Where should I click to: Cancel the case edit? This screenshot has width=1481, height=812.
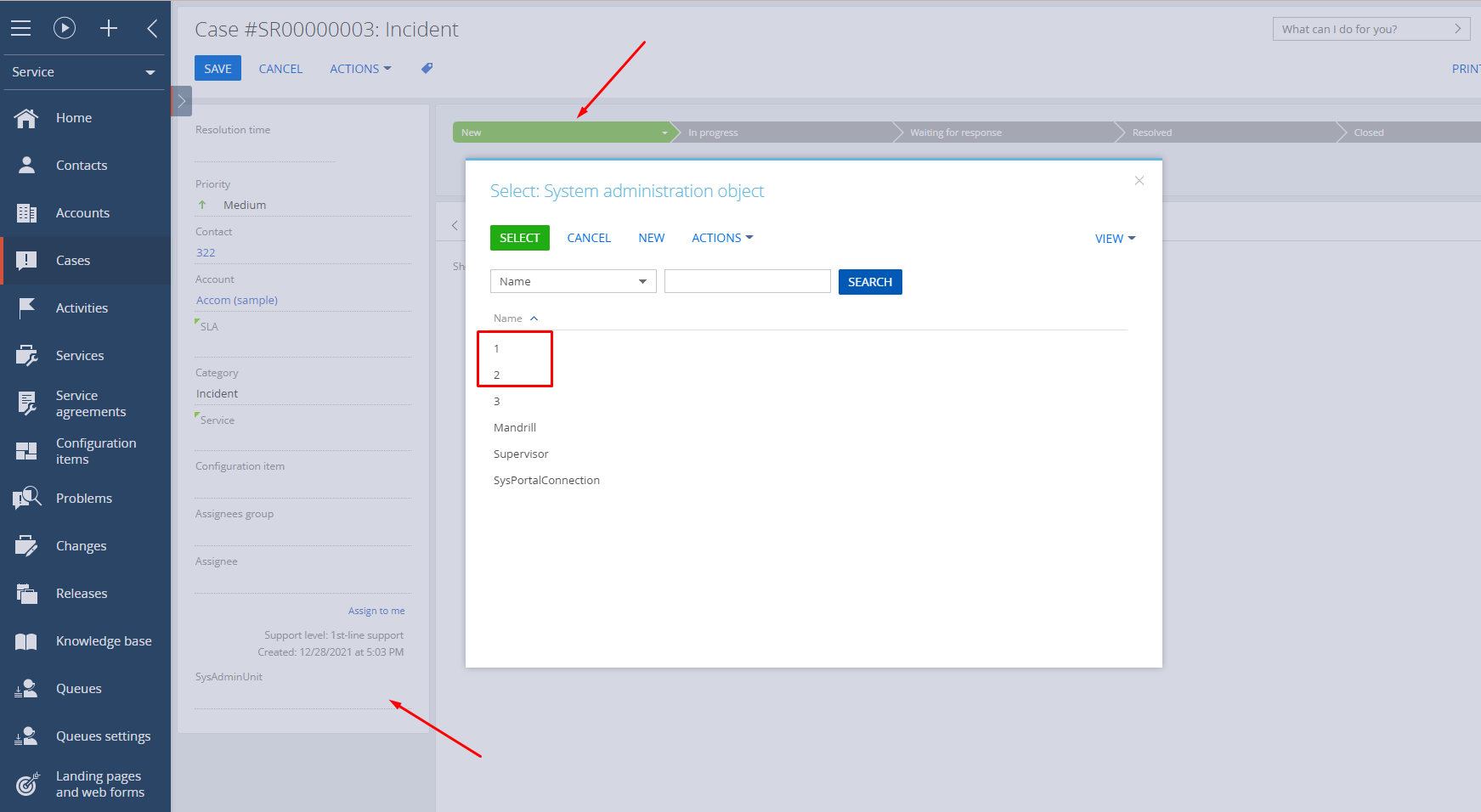pos(280,69)
